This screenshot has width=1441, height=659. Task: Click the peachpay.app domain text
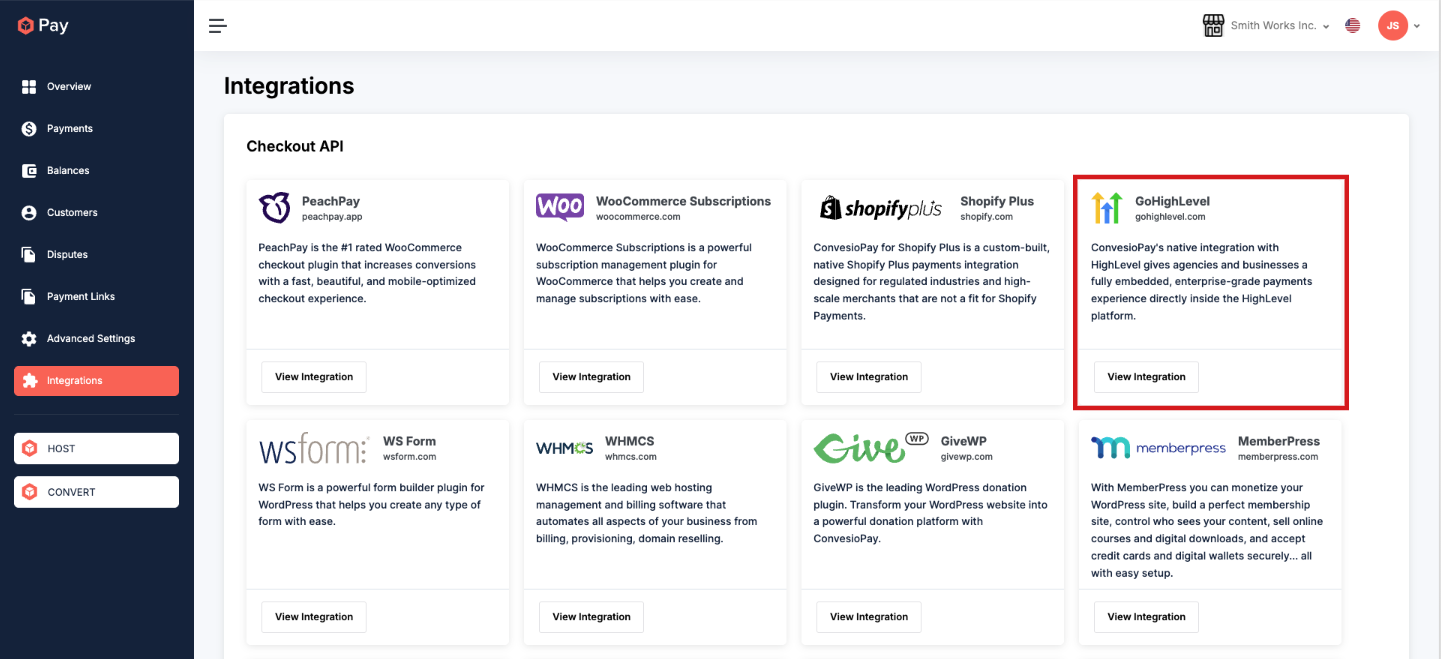(332, 217)
